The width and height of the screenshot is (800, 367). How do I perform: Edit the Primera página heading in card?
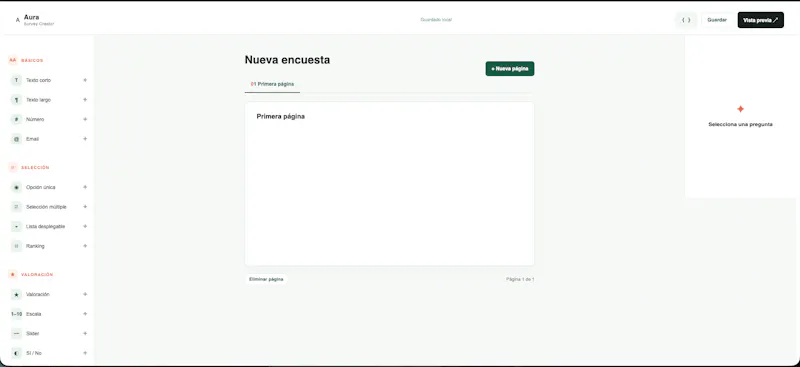click(281, 116)
